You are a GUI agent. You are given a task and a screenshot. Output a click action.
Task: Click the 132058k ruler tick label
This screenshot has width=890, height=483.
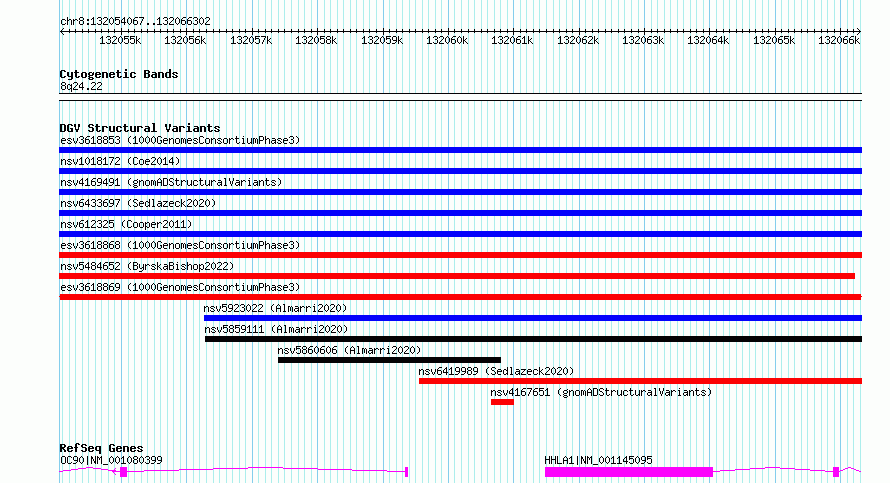click(x=316, y=40)
